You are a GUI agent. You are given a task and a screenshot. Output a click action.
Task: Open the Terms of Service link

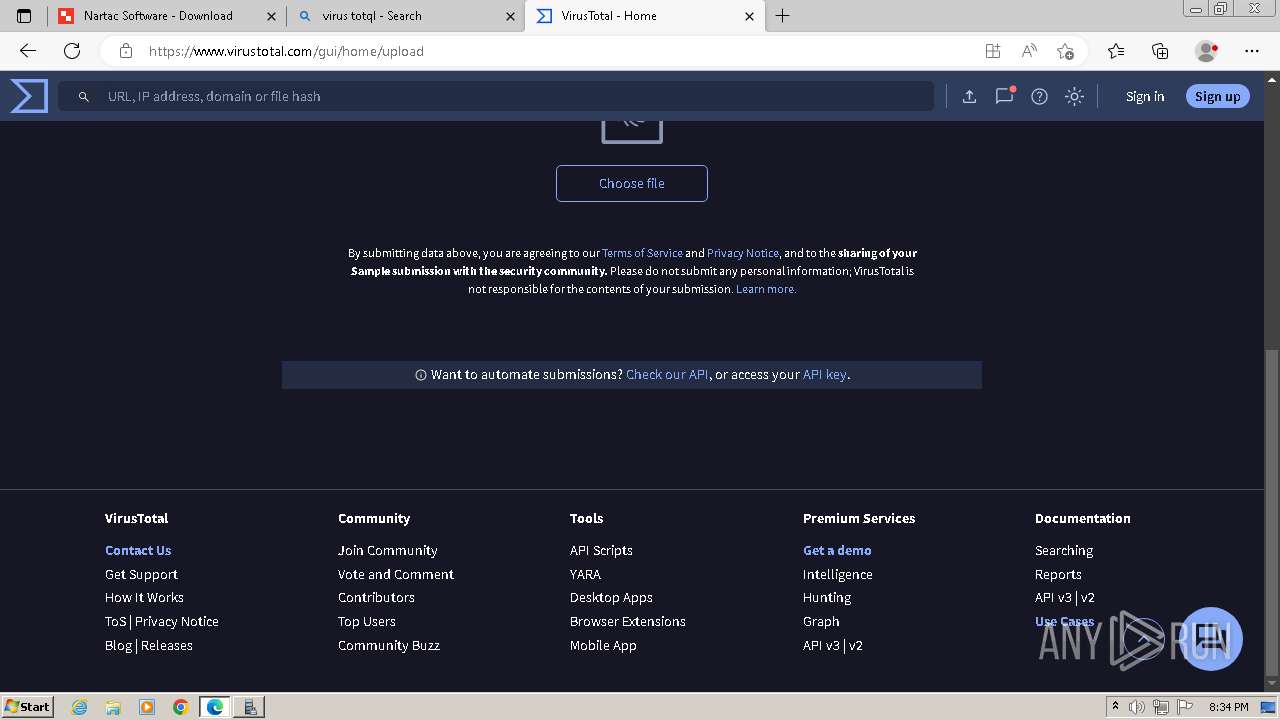point(642,253)
